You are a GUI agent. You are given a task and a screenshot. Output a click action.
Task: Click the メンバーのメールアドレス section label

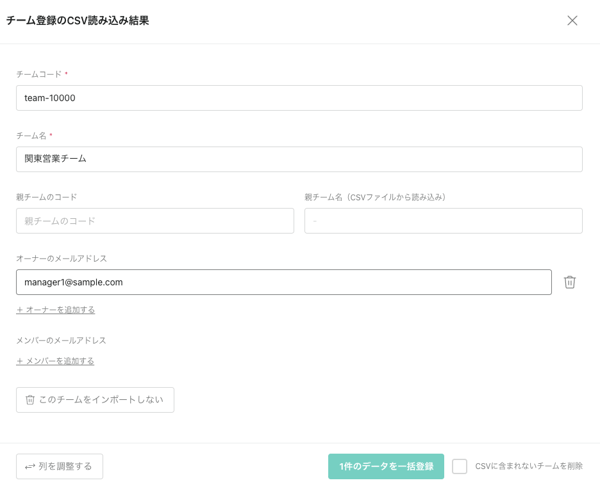click(x=61, y=340)
